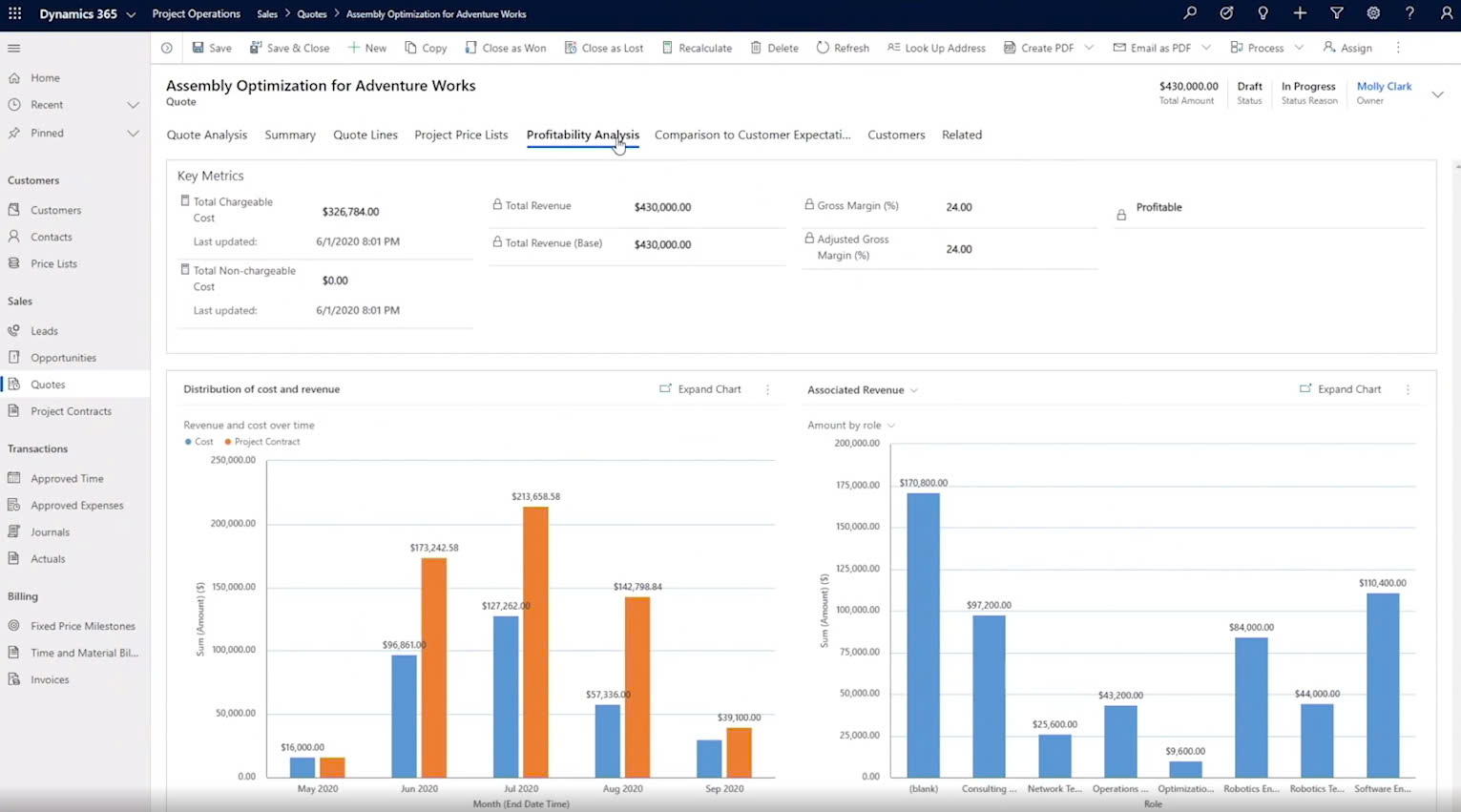Open more options for Distribution of cost chart
Viewport: 1461px width, 812px height.
(x=767, y=389)
